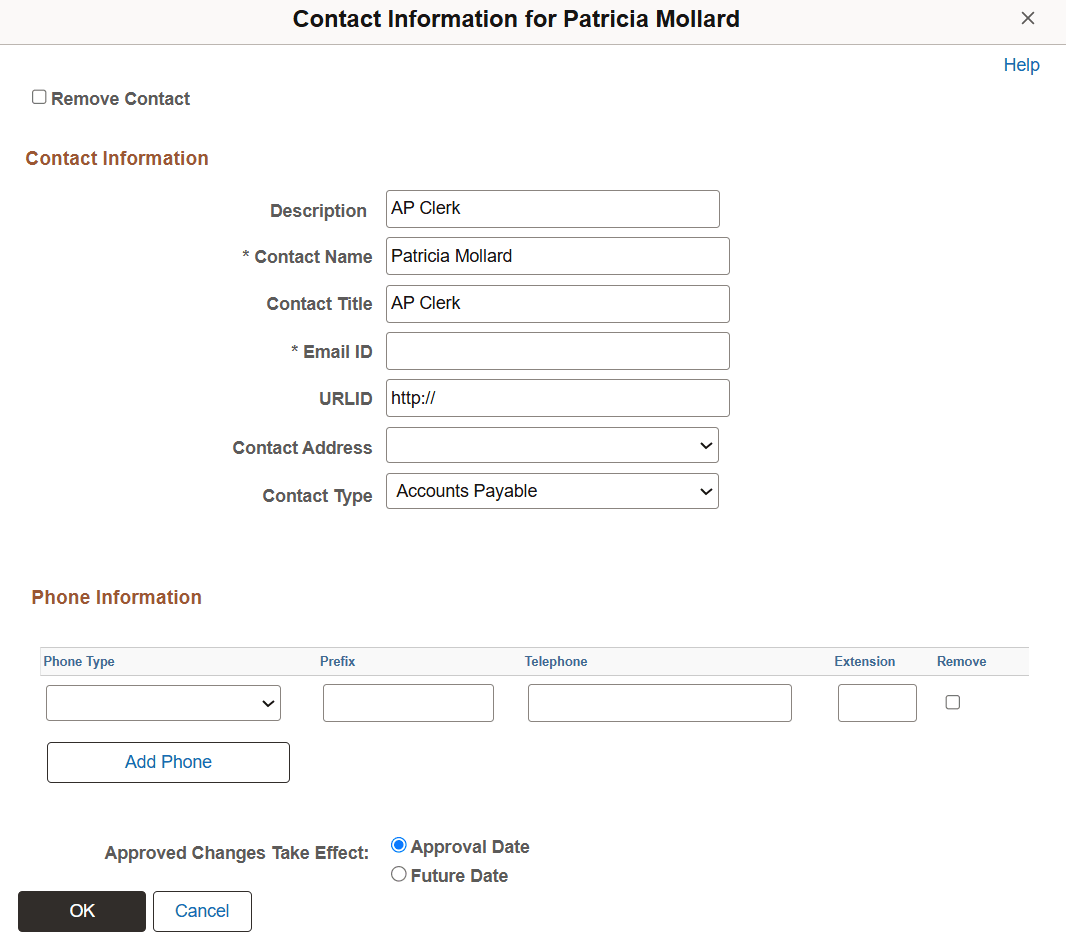Check the Remove Contact checkbox
Viewport: 1066px width, 949px height.
point(39,96)
